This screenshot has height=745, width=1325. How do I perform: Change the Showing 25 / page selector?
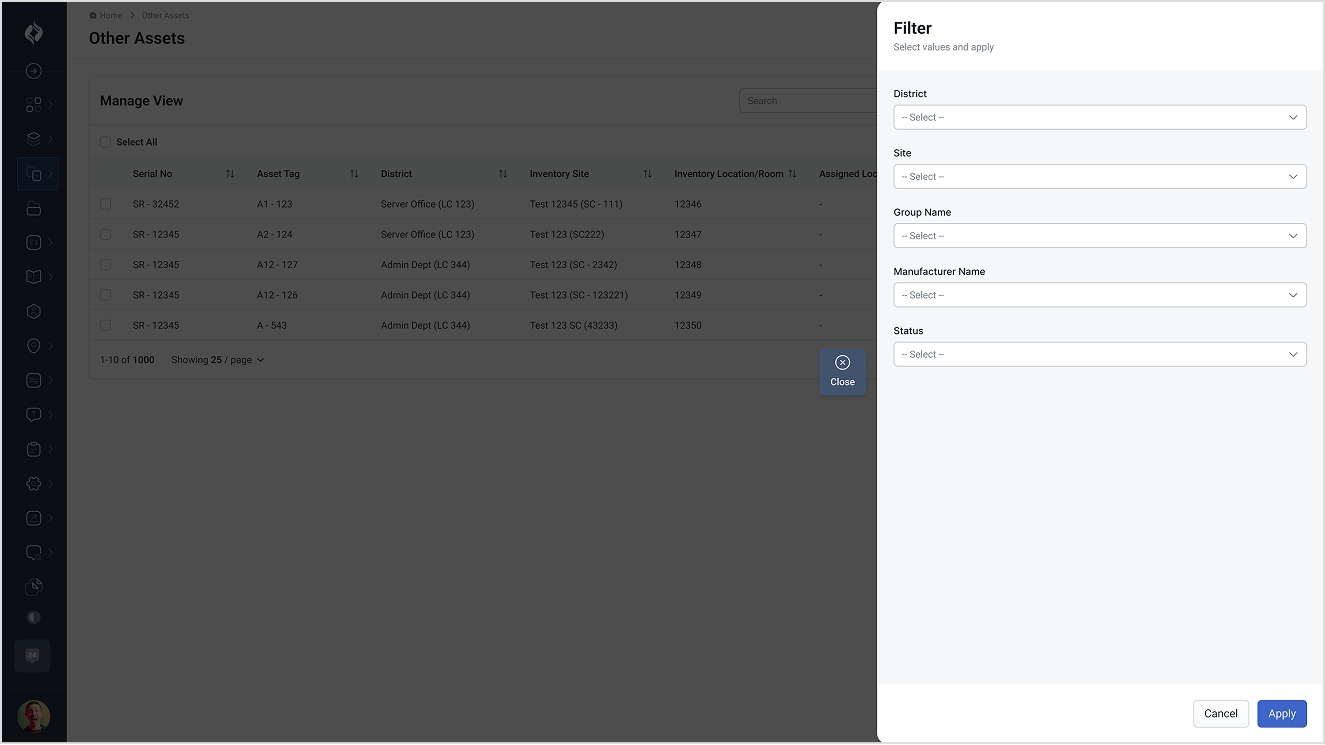[218, 360]
